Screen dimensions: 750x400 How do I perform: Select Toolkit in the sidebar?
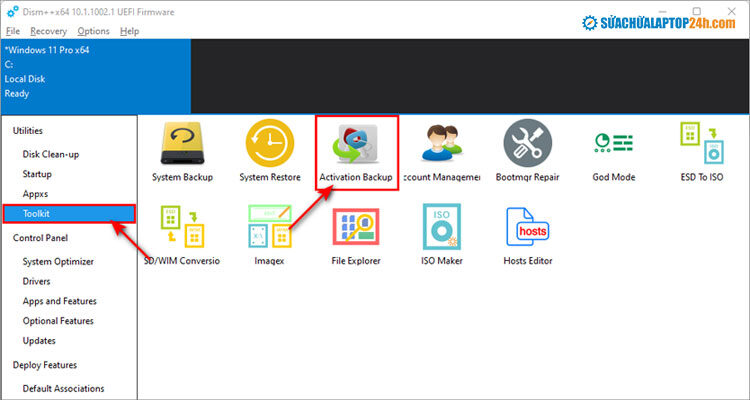[x=69, y=214]
